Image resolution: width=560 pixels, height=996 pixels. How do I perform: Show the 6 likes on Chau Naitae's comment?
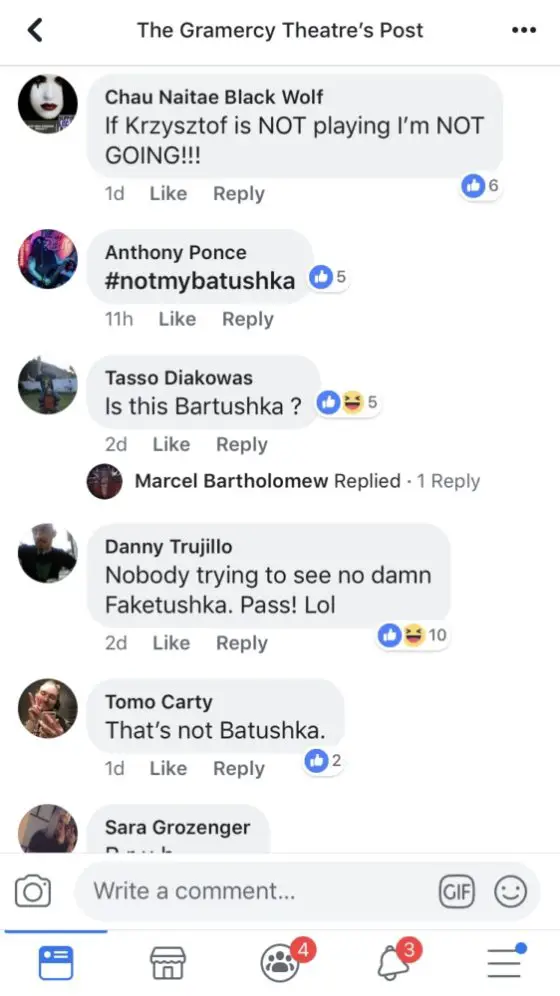tap(481, 186)
